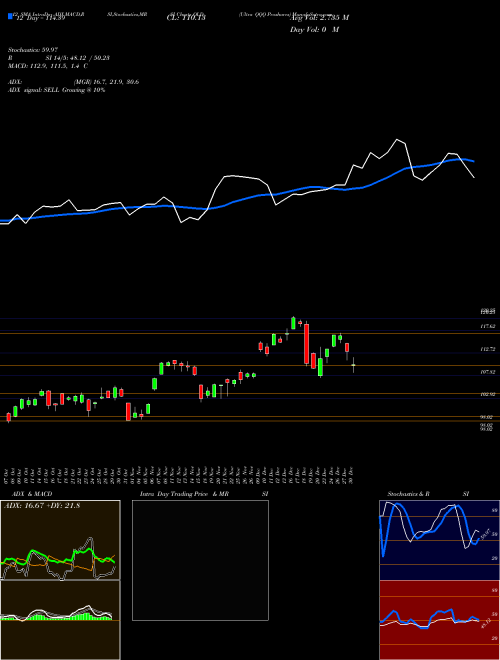Click the 'MACD: 112.9, 111.5, 1.4 C' line

[48, 66]
